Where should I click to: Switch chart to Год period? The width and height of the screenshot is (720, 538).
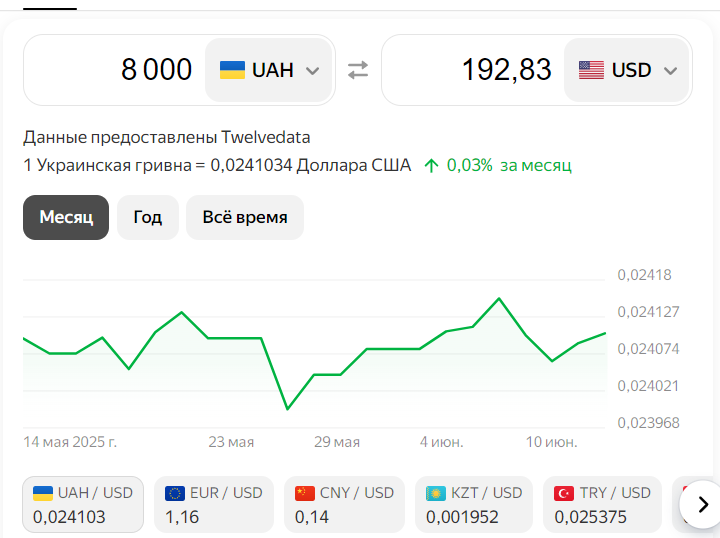tap(148, 217)
